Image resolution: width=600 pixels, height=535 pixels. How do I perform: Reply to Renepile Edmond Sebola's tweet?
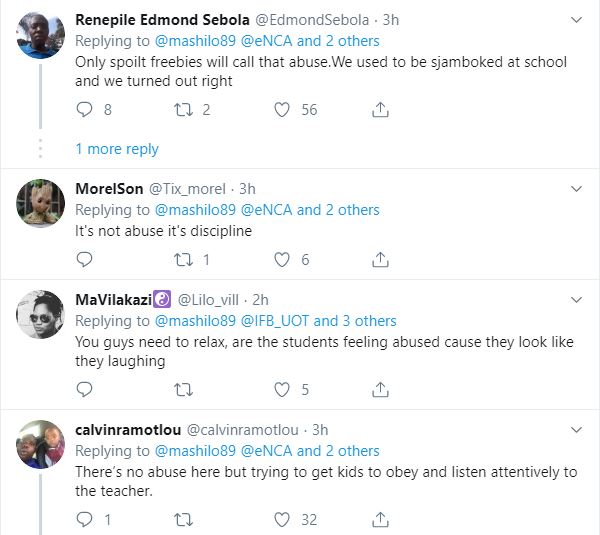click(84, 110)
